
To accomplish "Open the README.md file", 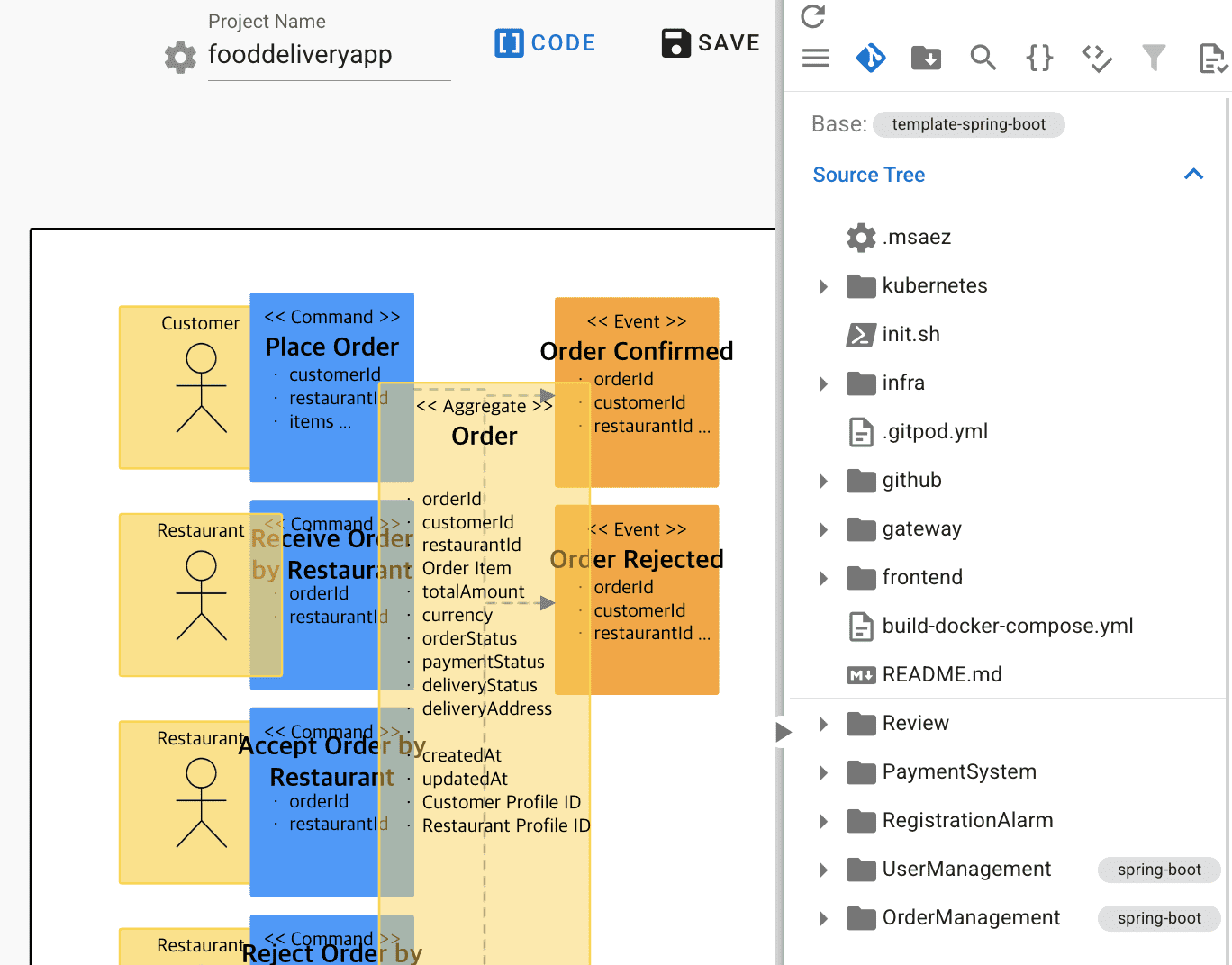I will (x=942, y=674).
